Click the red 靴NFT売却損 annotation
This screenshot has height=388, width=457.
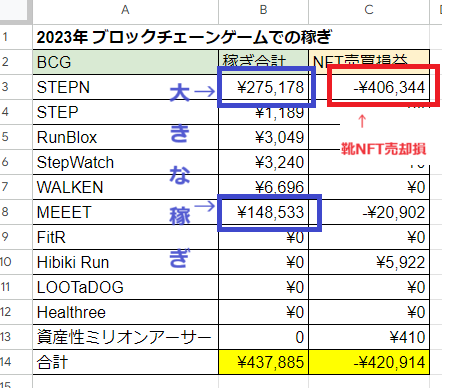point(384,149)
